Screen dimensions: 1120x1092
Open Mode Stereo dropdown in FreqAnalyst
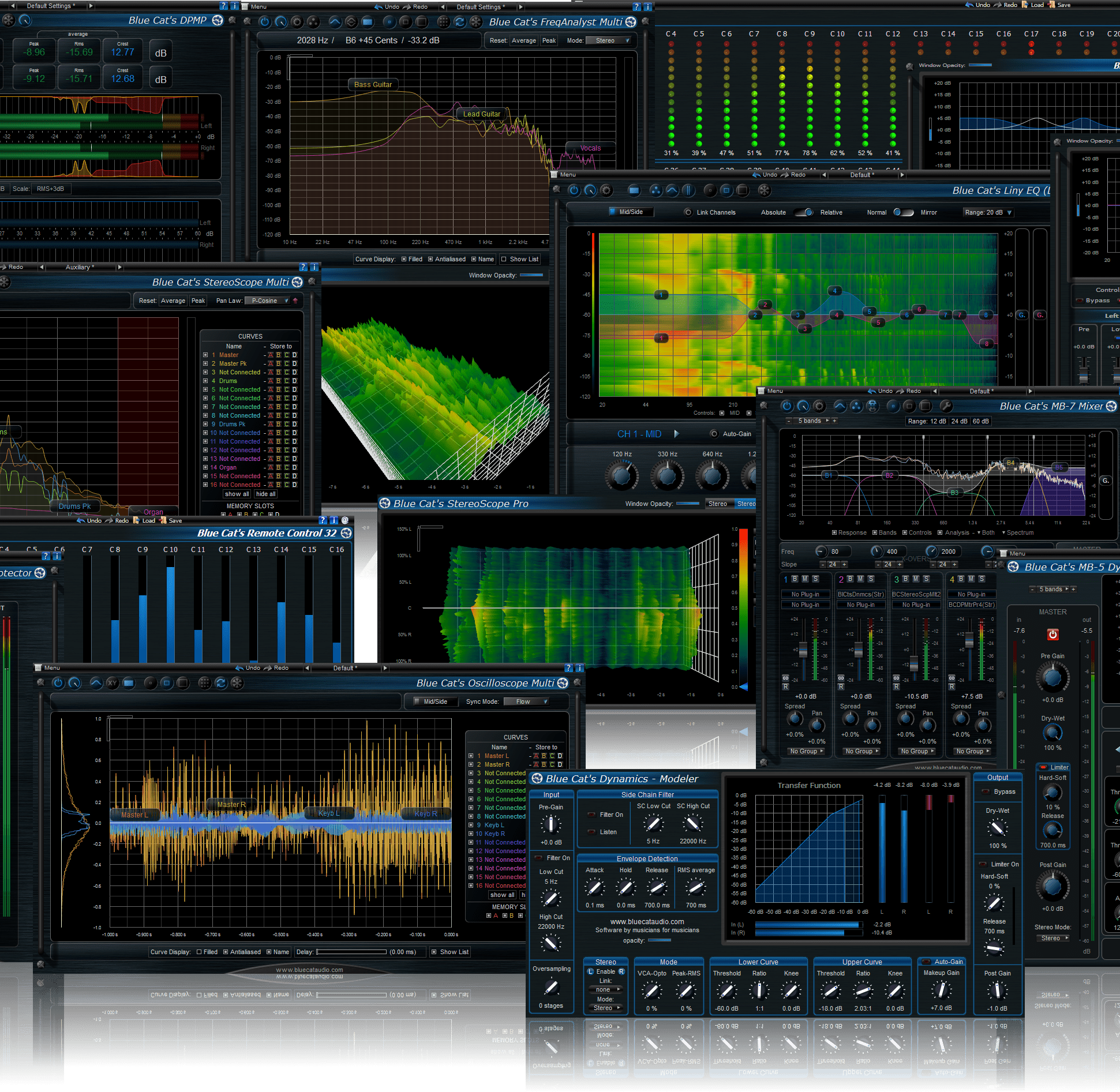[x=609, y=40]
